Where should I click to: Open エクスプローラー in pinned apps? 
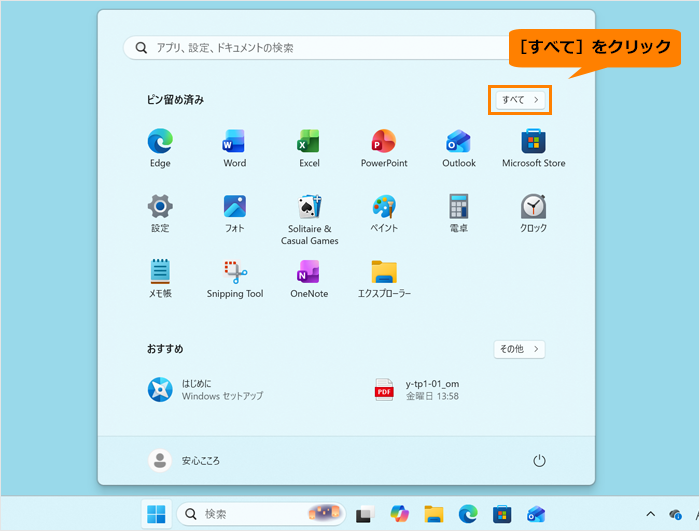pos(384,279)
